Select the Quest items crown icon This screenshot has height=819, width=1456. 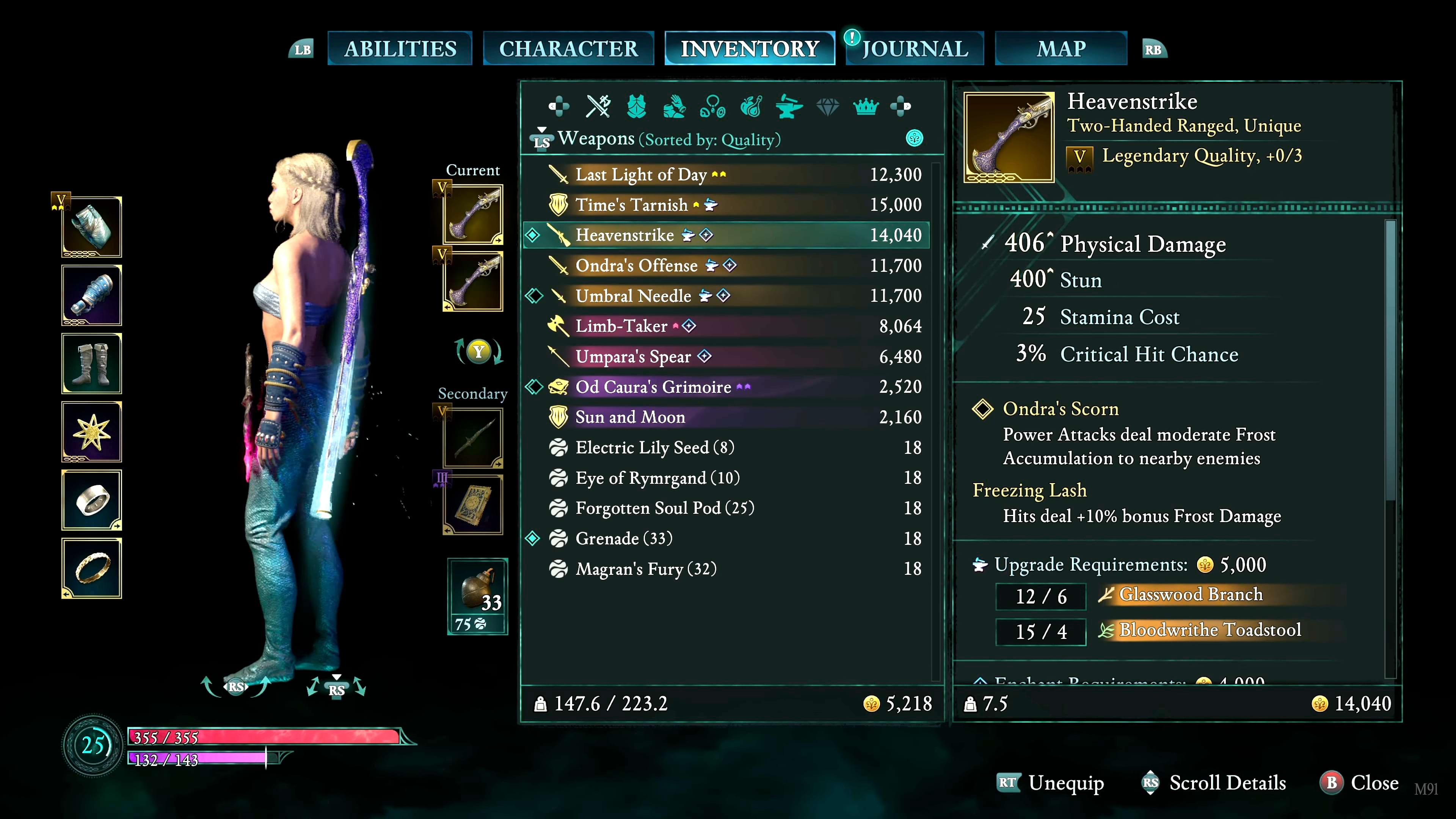866,106
